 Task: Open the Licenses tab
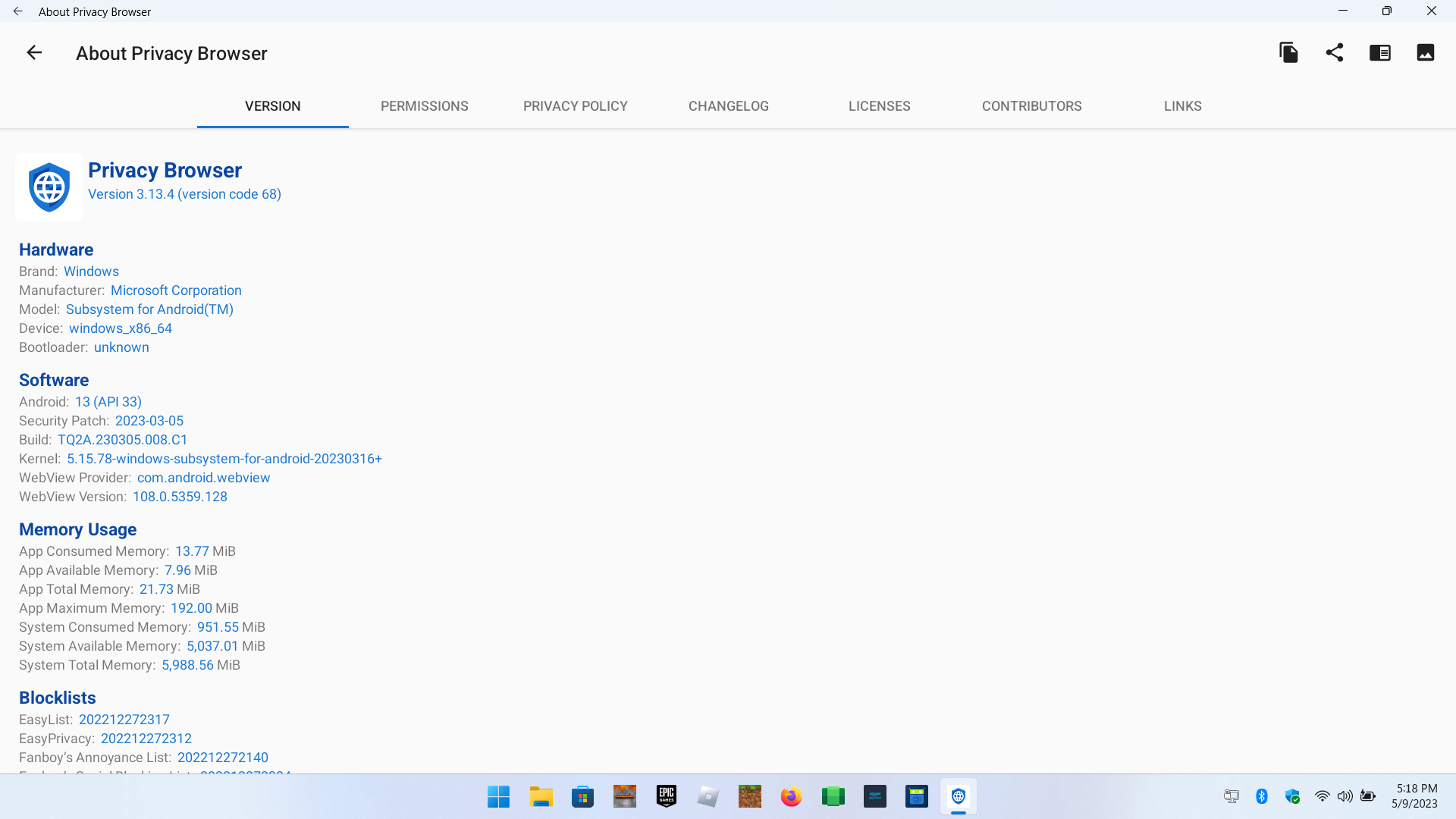[880, 106]
